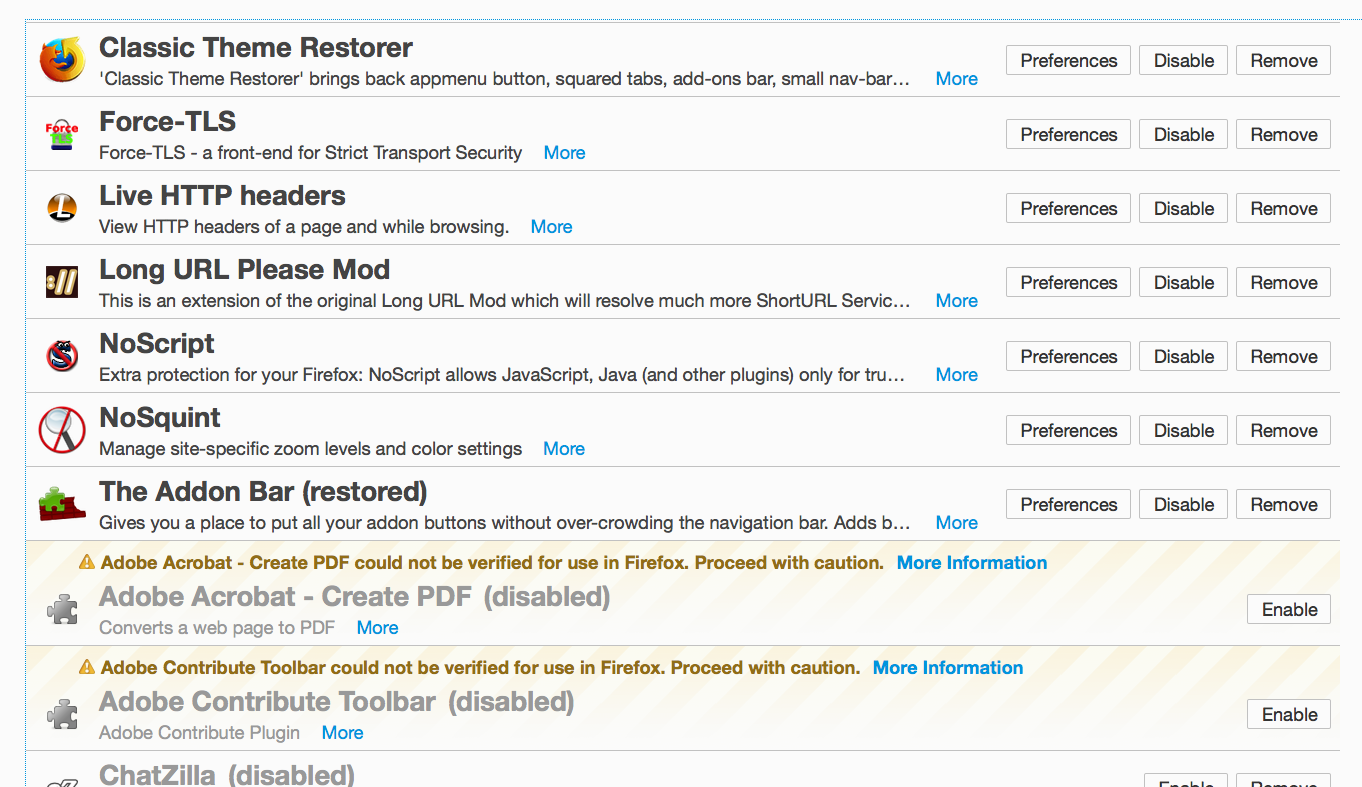Image resolution: width=1362 pixels, height=787 pixels.
Task: Click The Addon Bar puzzle icon
Action: click(62, 503)
